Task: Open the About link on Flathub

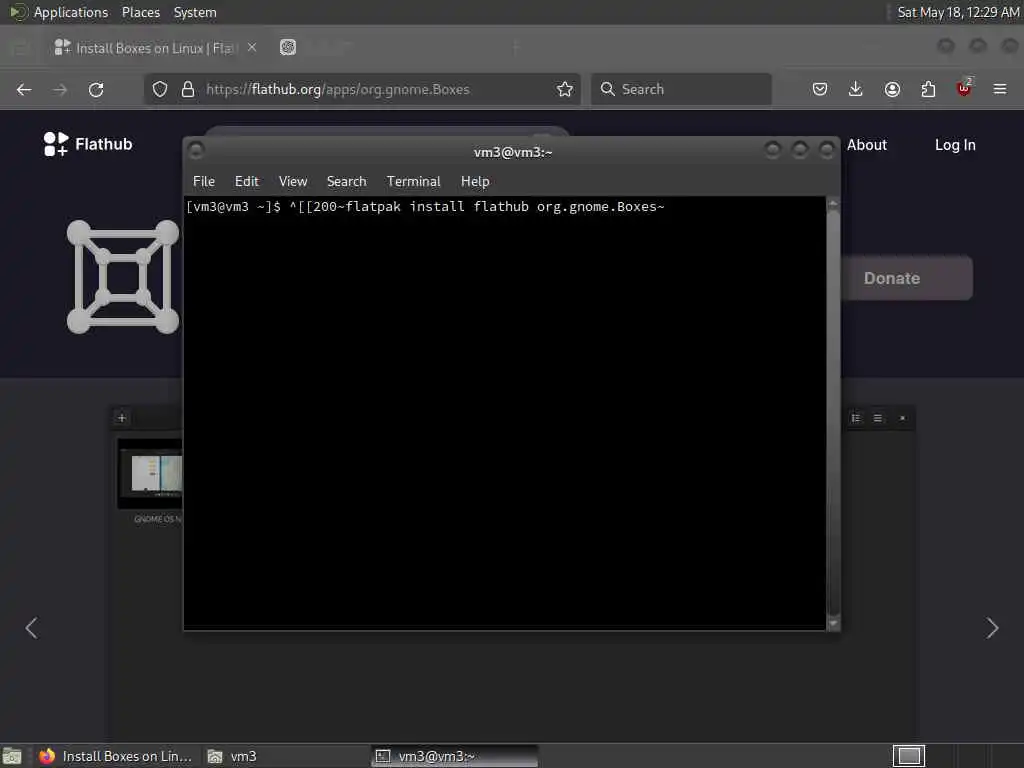Action: tap(867, 145)
